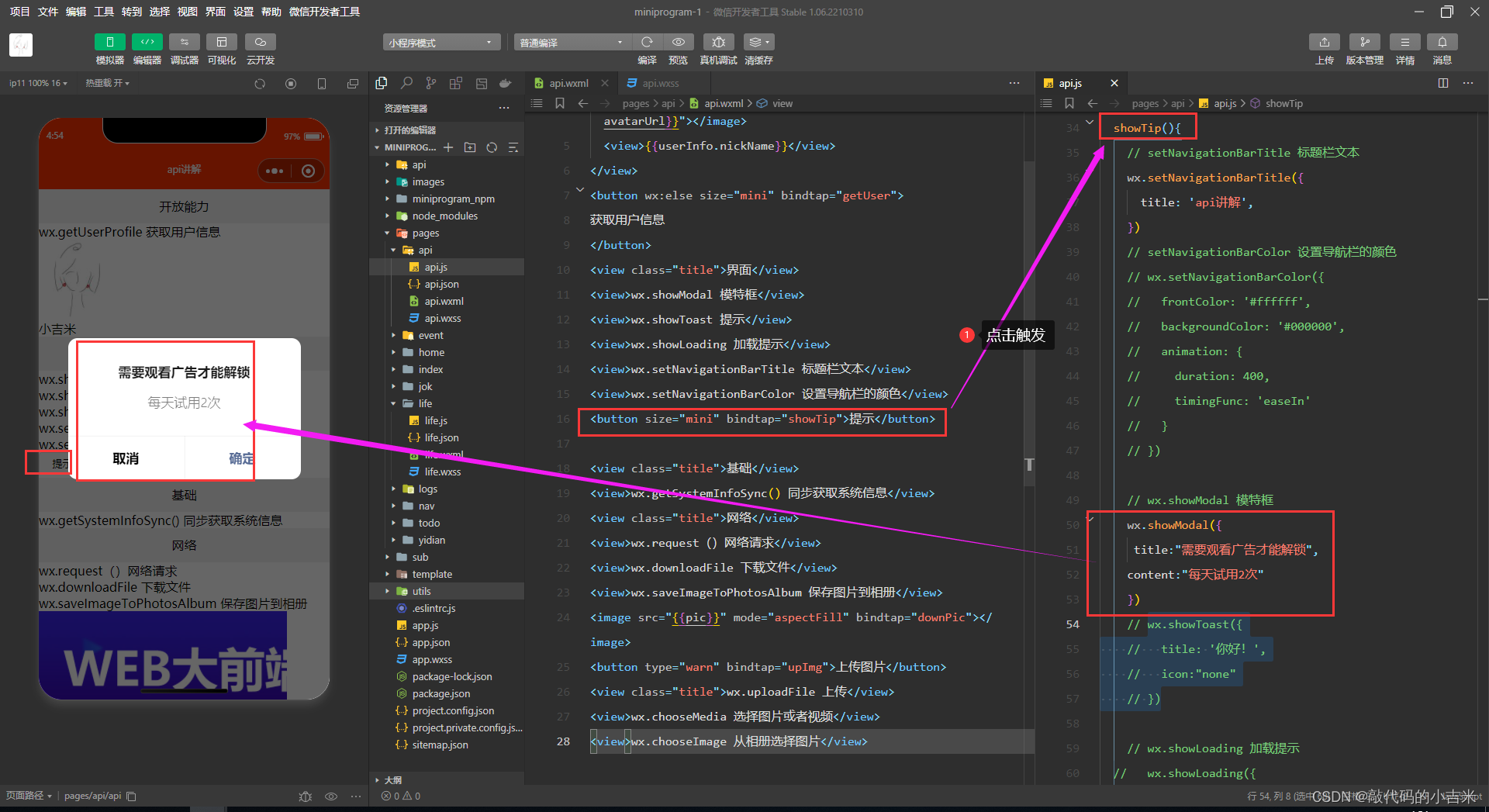
Task: Toggle the visualization panel button
Action: [222, 42]
